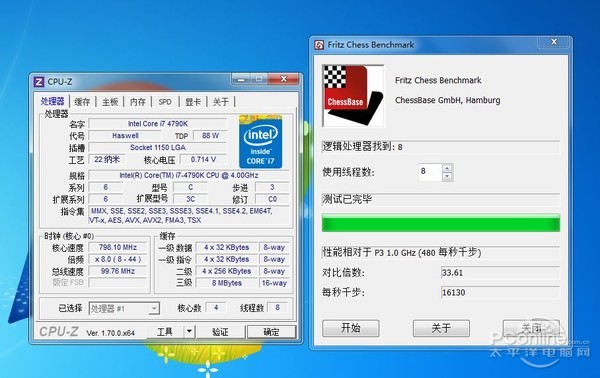
Task: Increase thread count with up stepper arrow
Action: (447, 168)
